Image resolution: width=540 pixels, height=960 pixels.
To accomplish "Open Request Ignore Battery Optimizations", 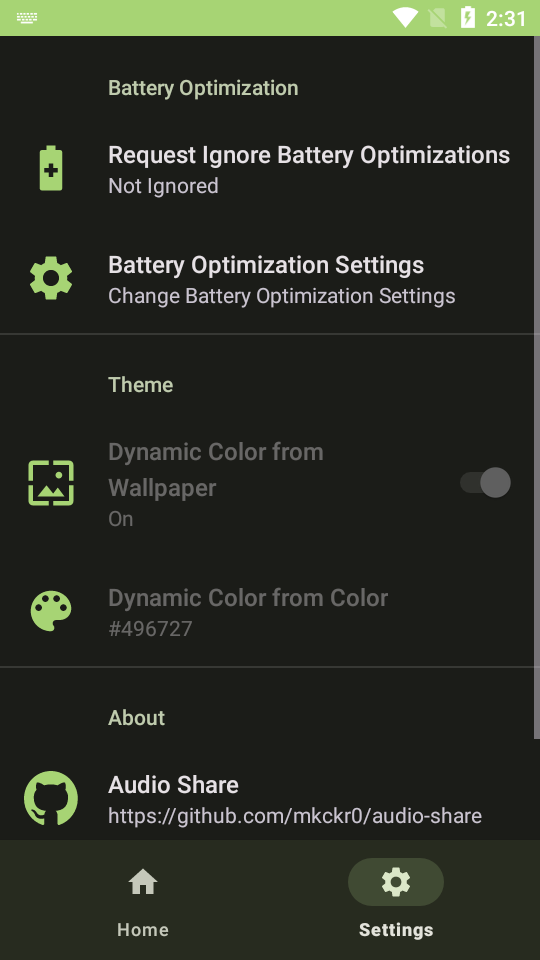I will pyautogui.click(x=270, y=168).
